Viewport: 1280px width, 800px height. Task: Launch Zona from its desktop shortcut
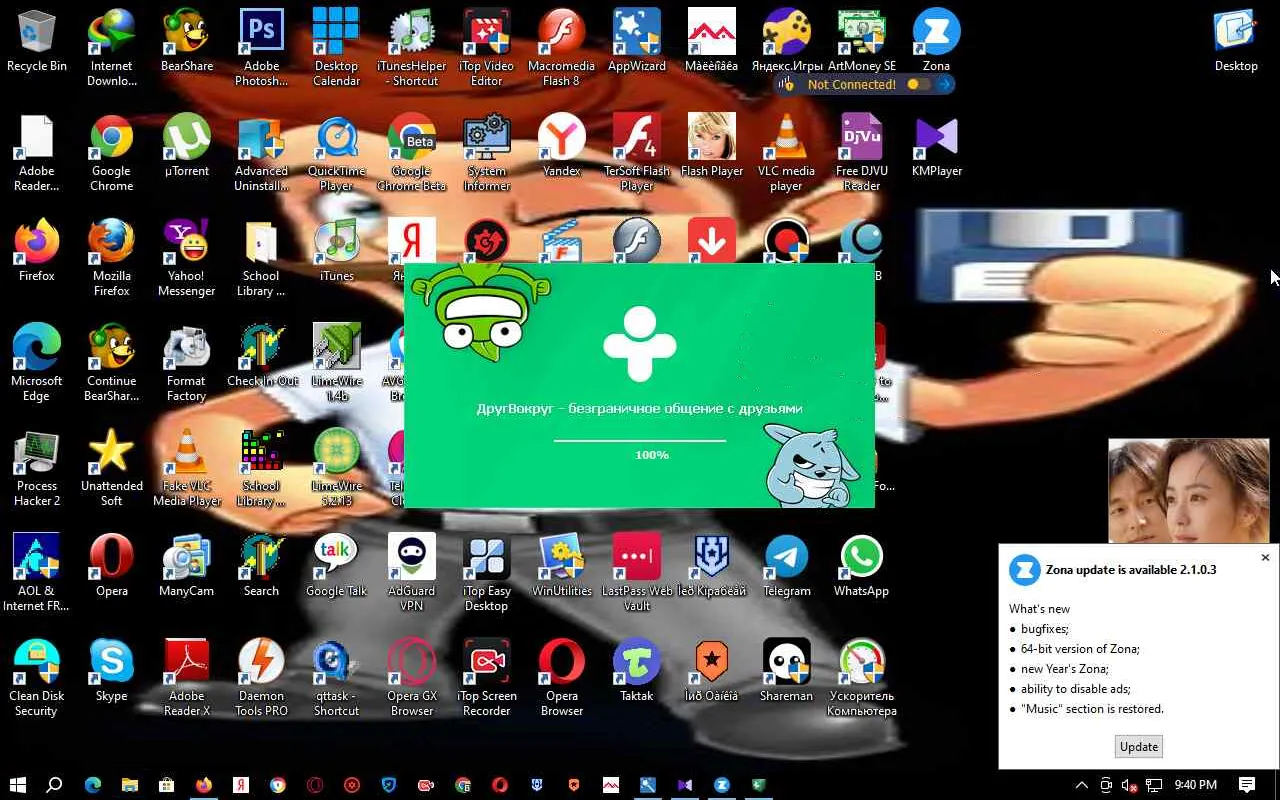click(937, 41)
